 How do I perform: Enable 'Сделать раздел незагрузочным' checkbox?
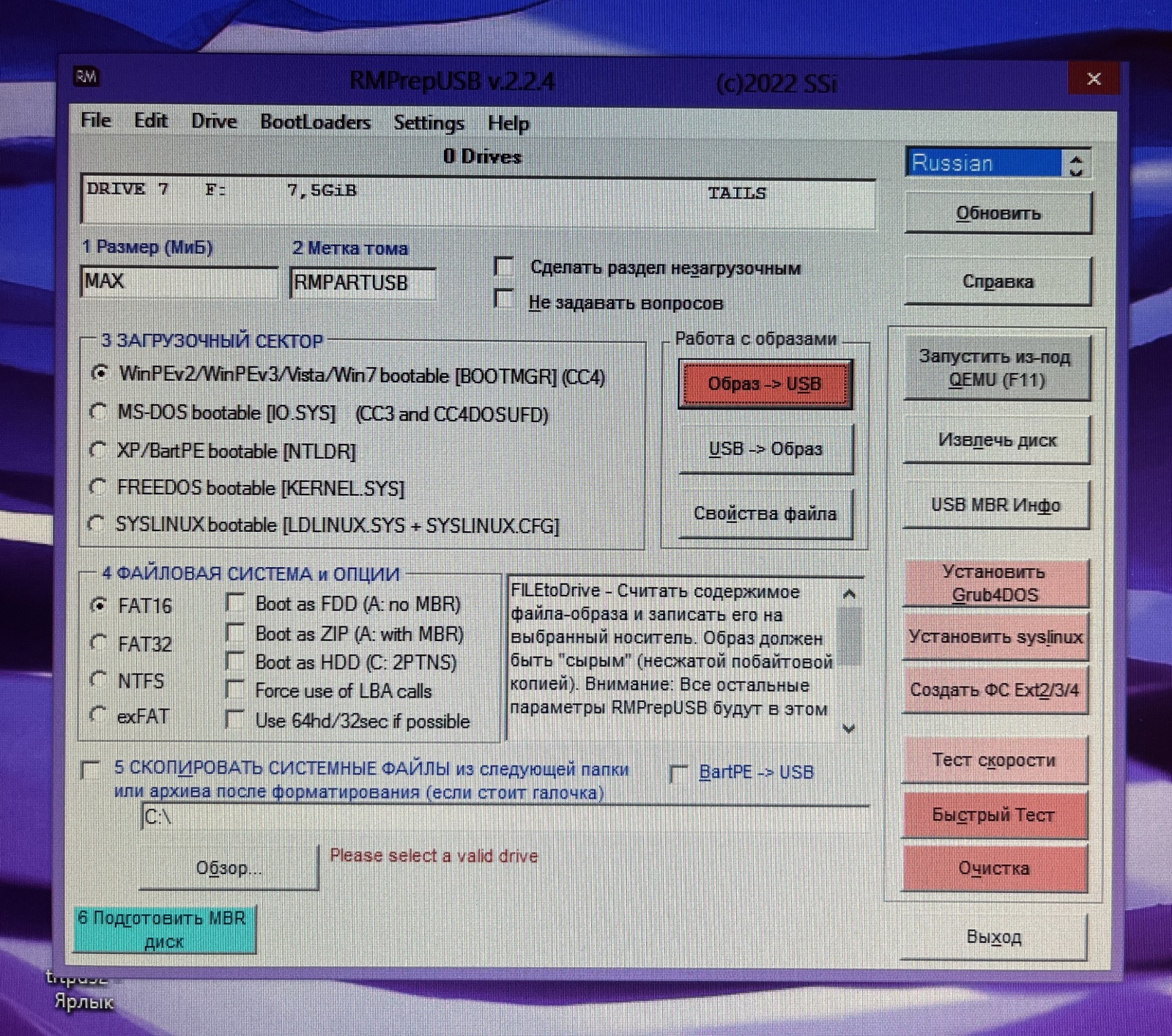tap(504, 266)
